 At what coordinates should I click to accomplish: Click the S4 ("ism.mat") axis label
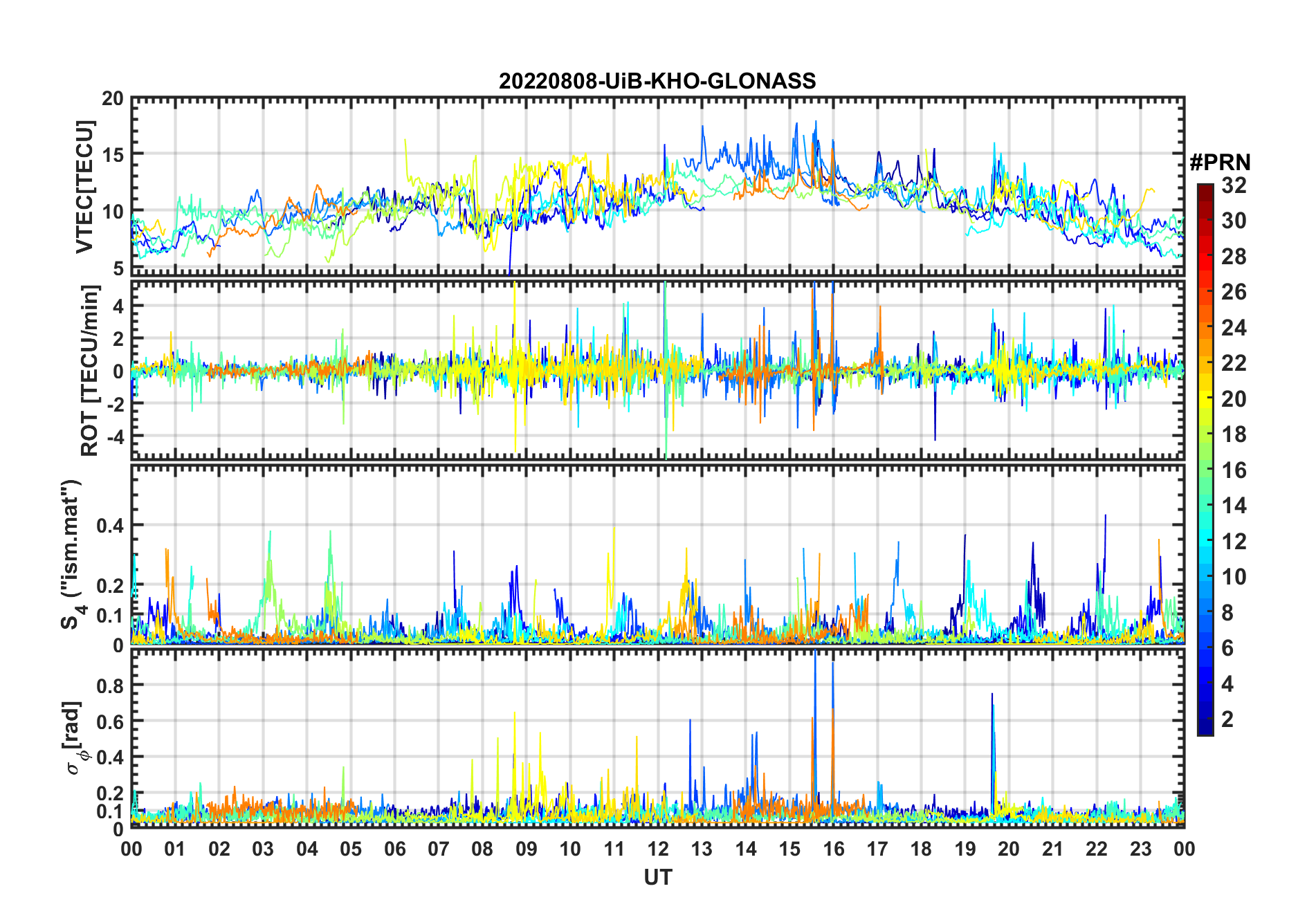[x=72, y=554]
